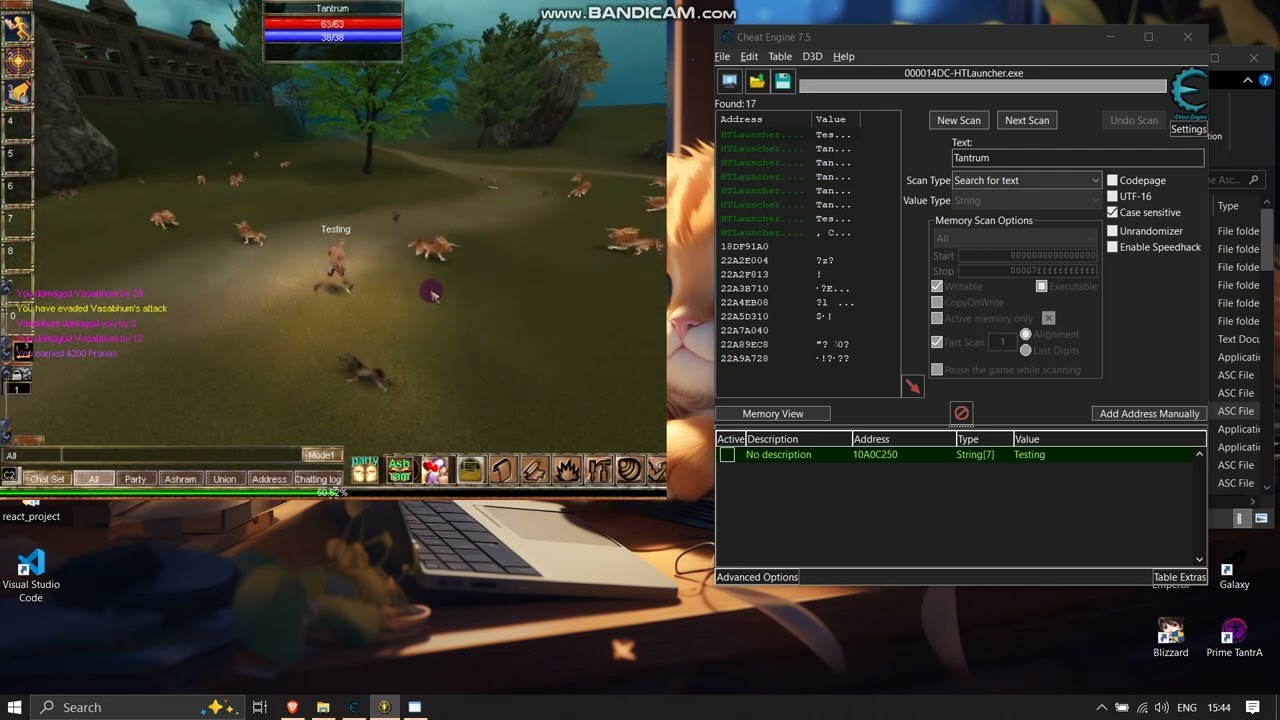The height and width of the screenshot is (720, 1280).
Task: Switch to the Union chat tab
Action: coord(224,479)
